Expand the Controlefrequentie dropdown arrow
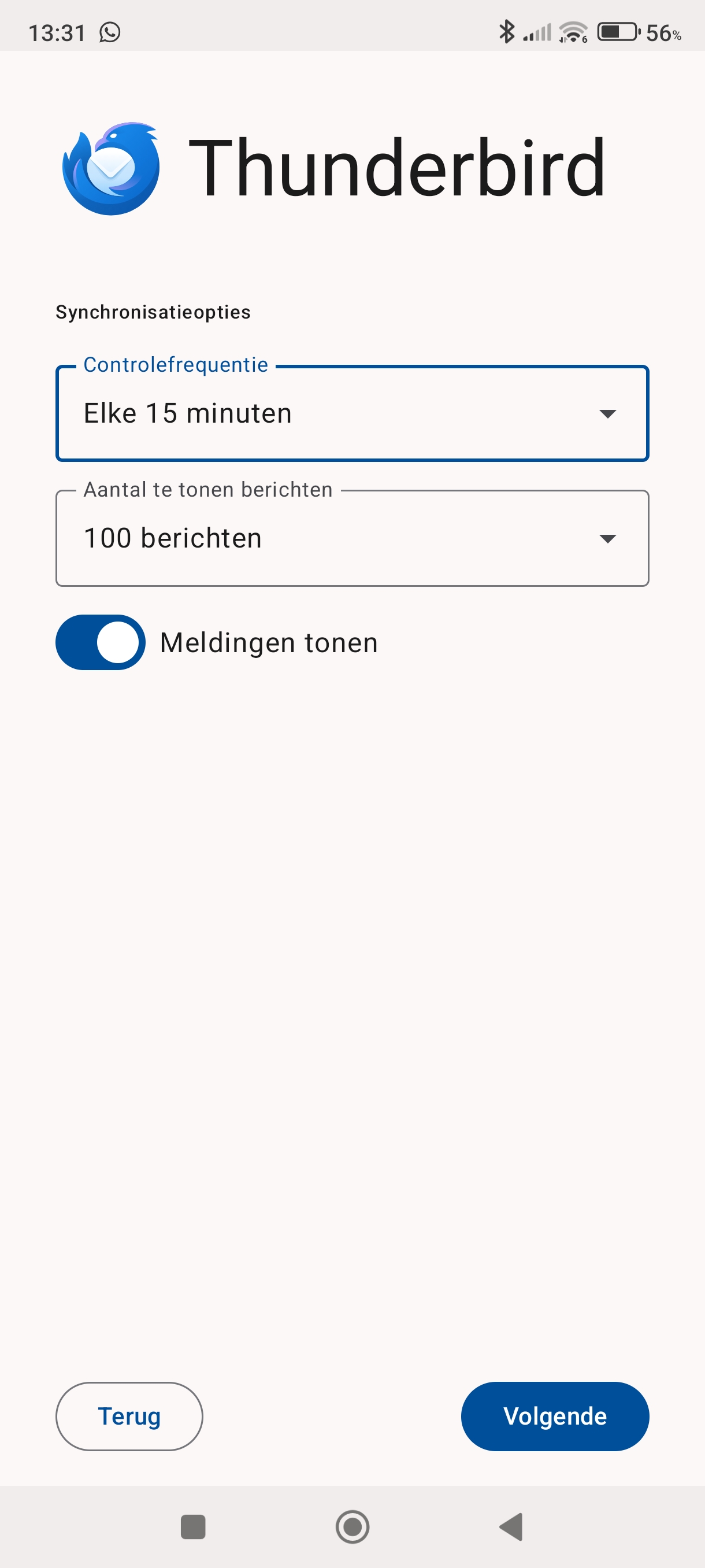This screenshot has height=1568, width=705. [607, 414]
